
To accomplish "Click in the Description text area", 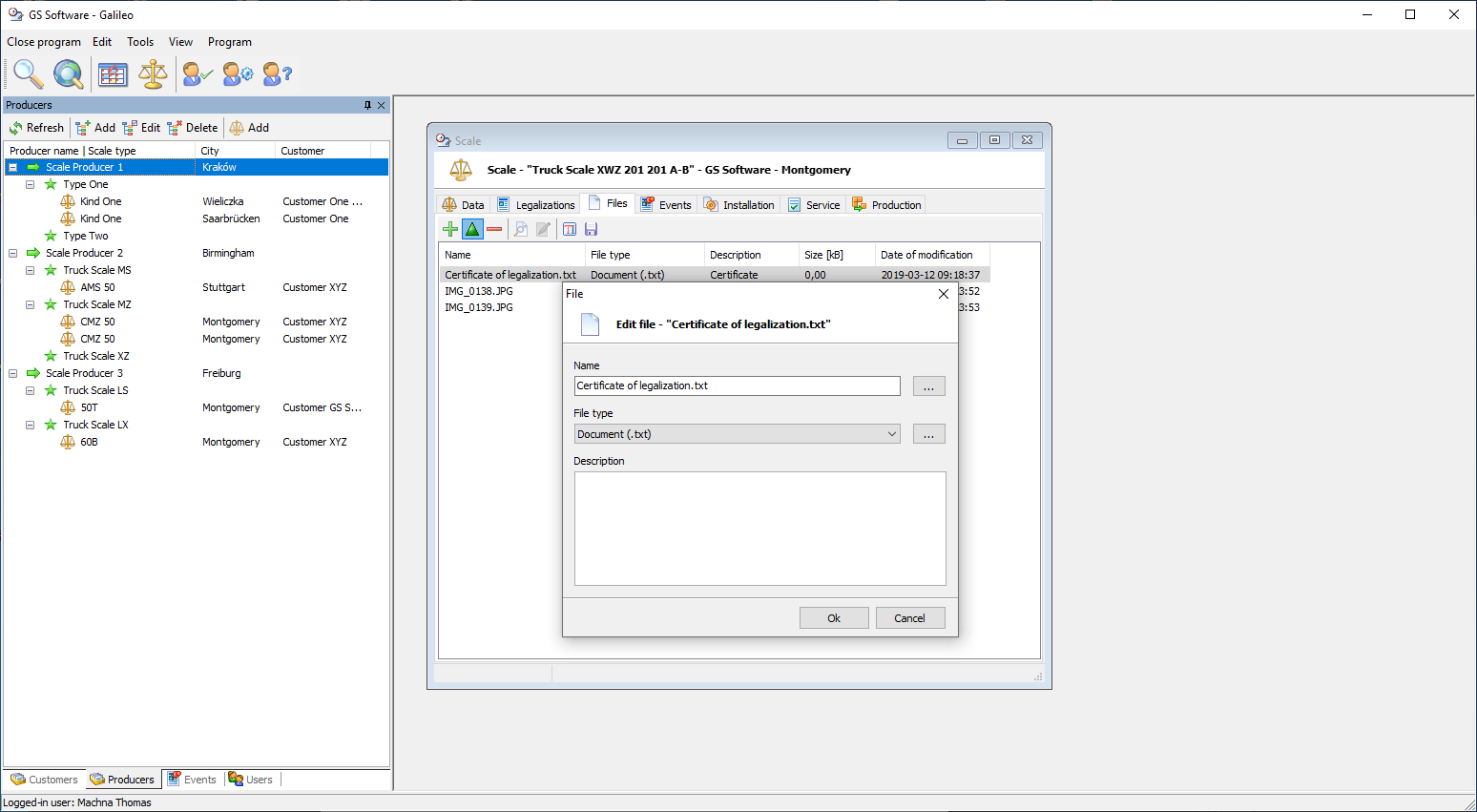I will click(x=759, y=529).
